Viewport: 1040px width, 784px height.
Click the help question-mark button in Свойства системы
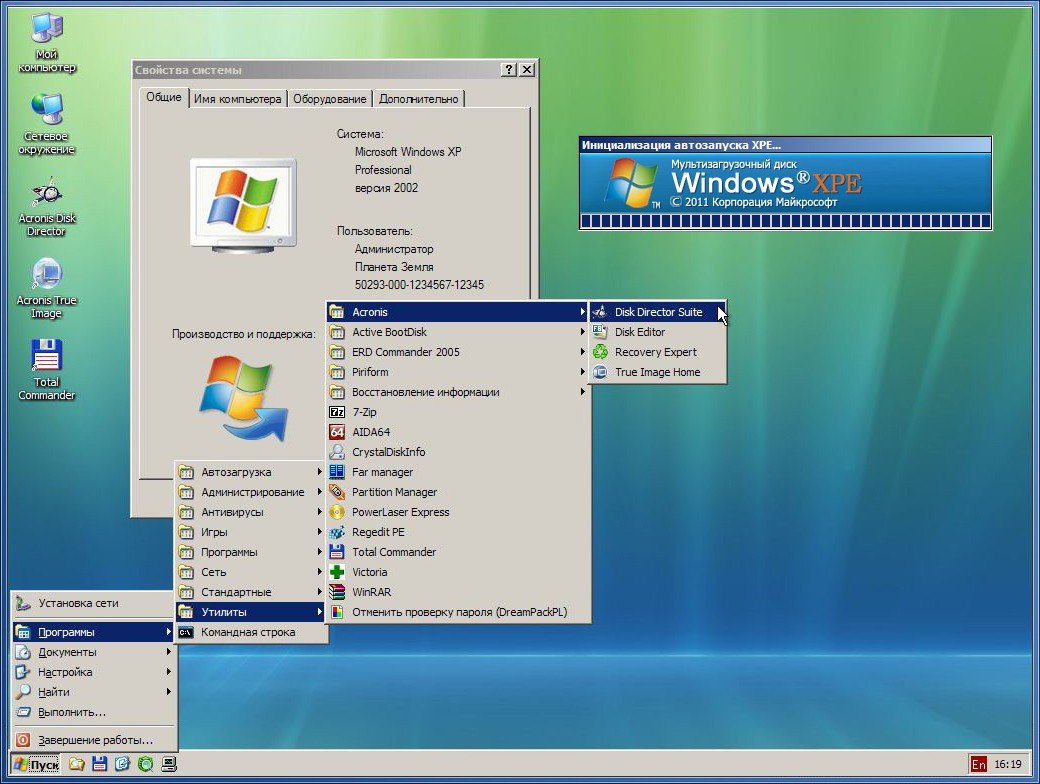pyautogui.click(x=508, y=70)
